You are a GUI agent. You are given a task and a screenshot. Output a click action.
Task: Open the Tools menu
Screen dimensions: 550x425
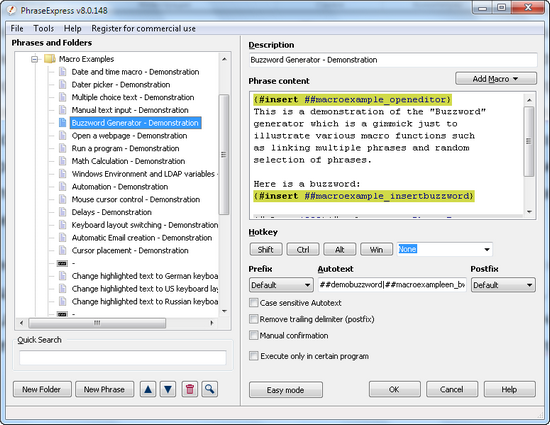coord(43,28)
